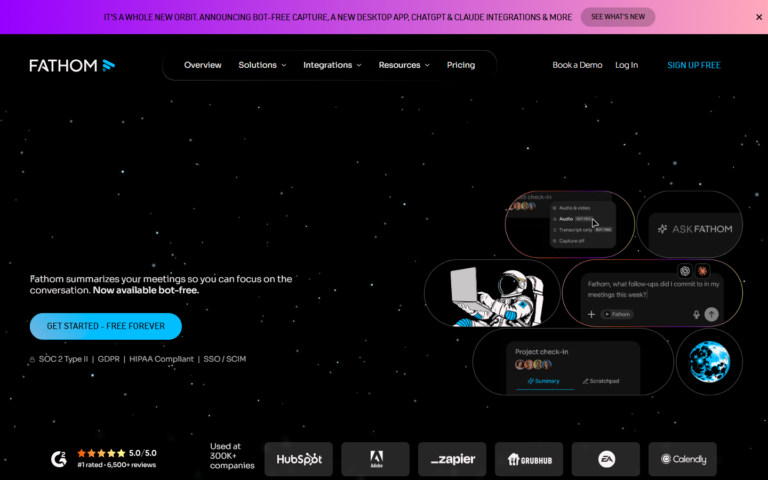
Task: Click Get Started - Free Forever button
Action: [x=106, y=326]
